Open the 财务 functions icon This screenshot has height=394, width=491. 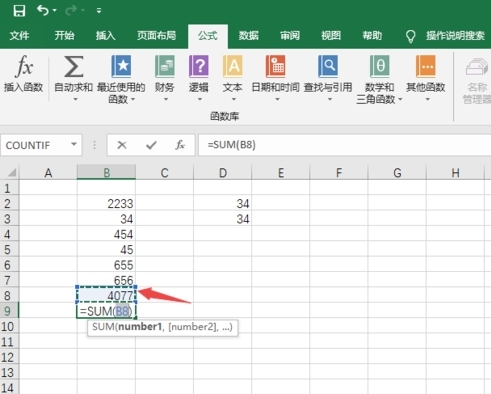point(165,66)
